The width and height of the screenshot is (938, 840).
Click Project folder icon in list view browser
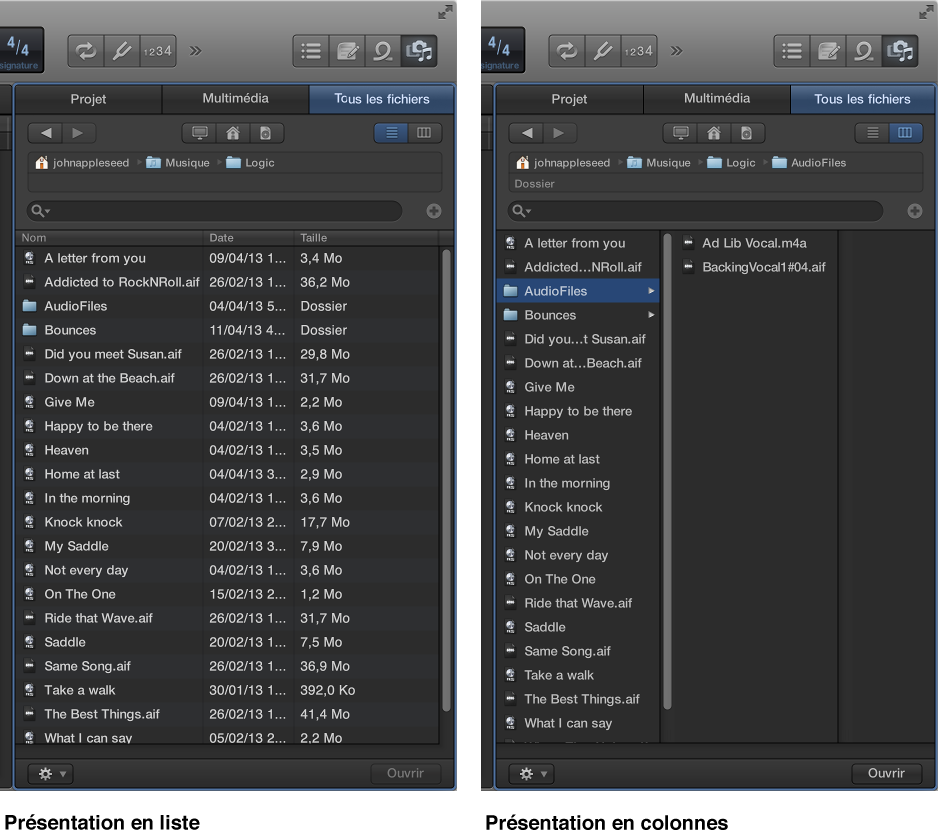tap(265, 133)
